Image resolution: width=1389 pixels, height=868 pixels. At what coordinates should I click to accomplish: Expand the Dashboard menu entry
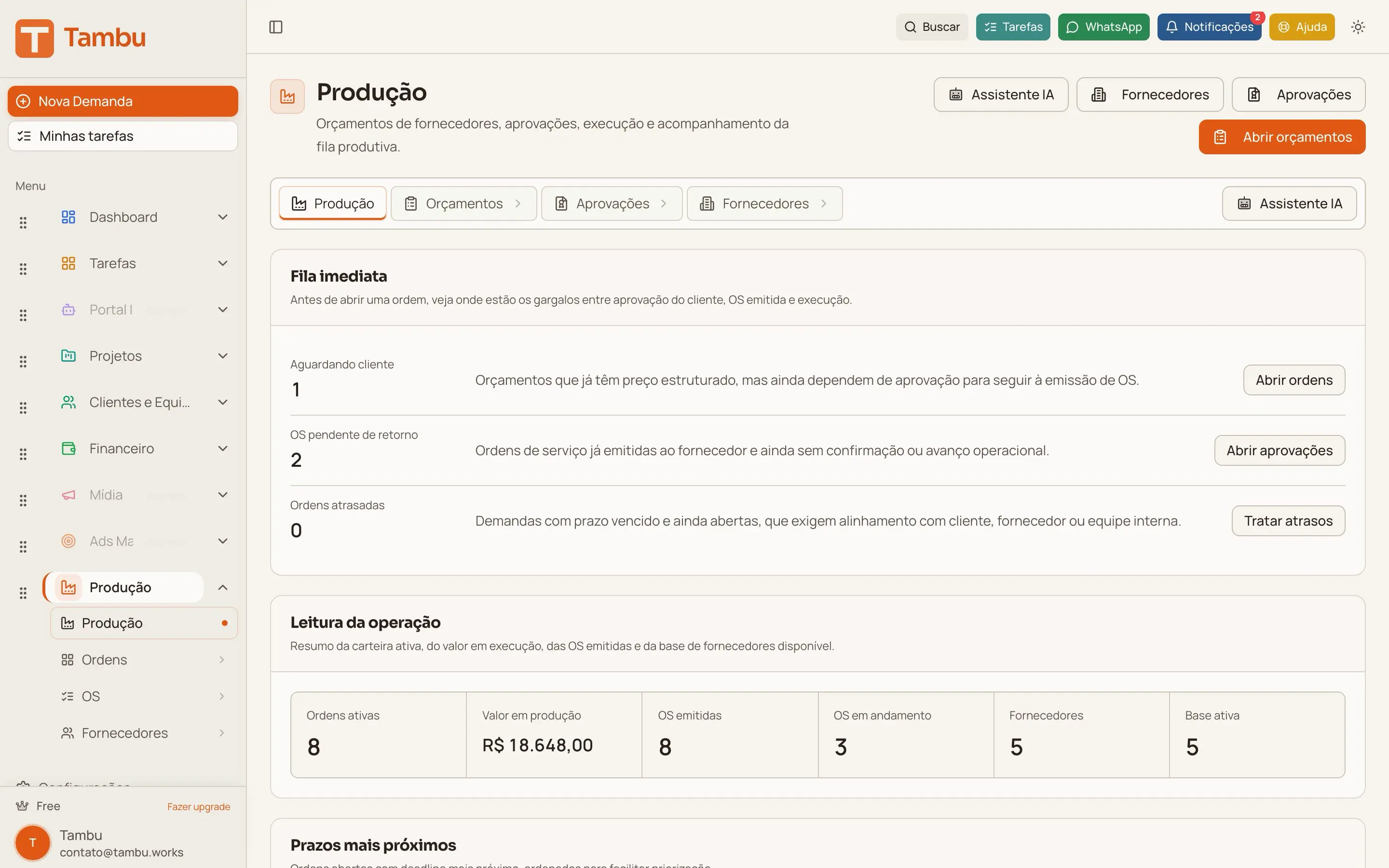coord(223,217)
